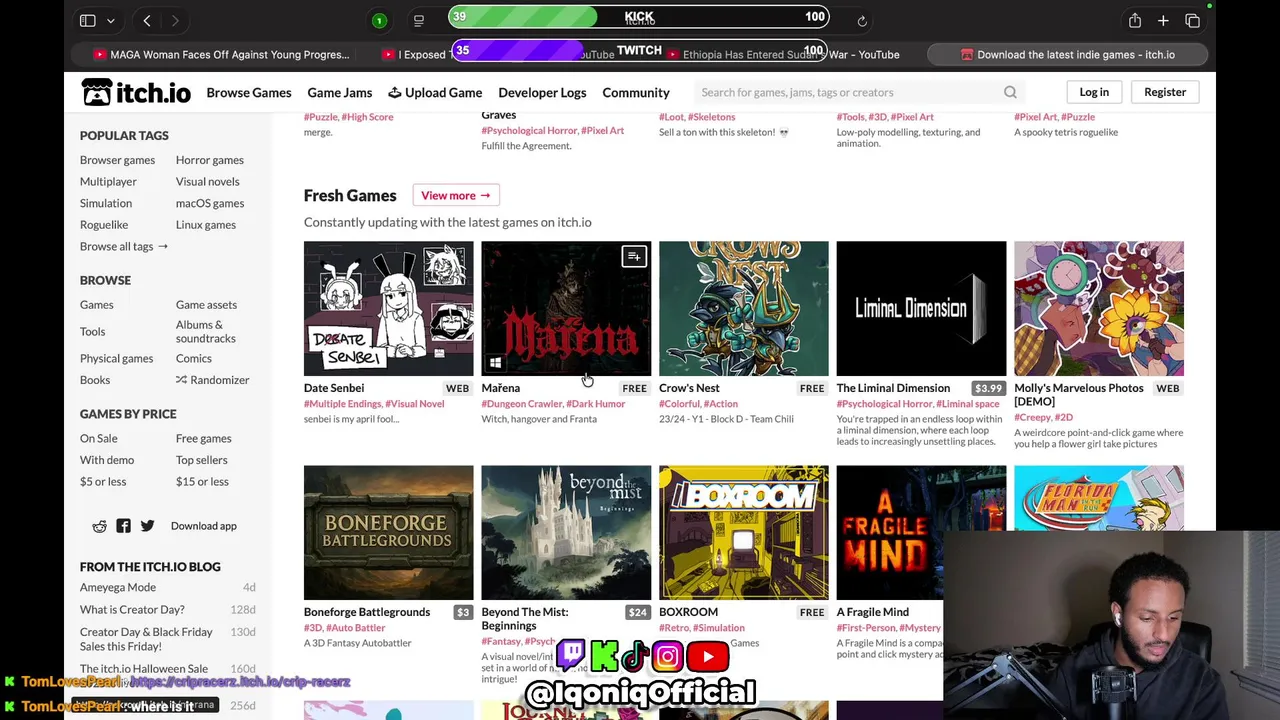Open the Top sellers list
This screenshot has height=720, width=1280.
click(x=201, y=460)
